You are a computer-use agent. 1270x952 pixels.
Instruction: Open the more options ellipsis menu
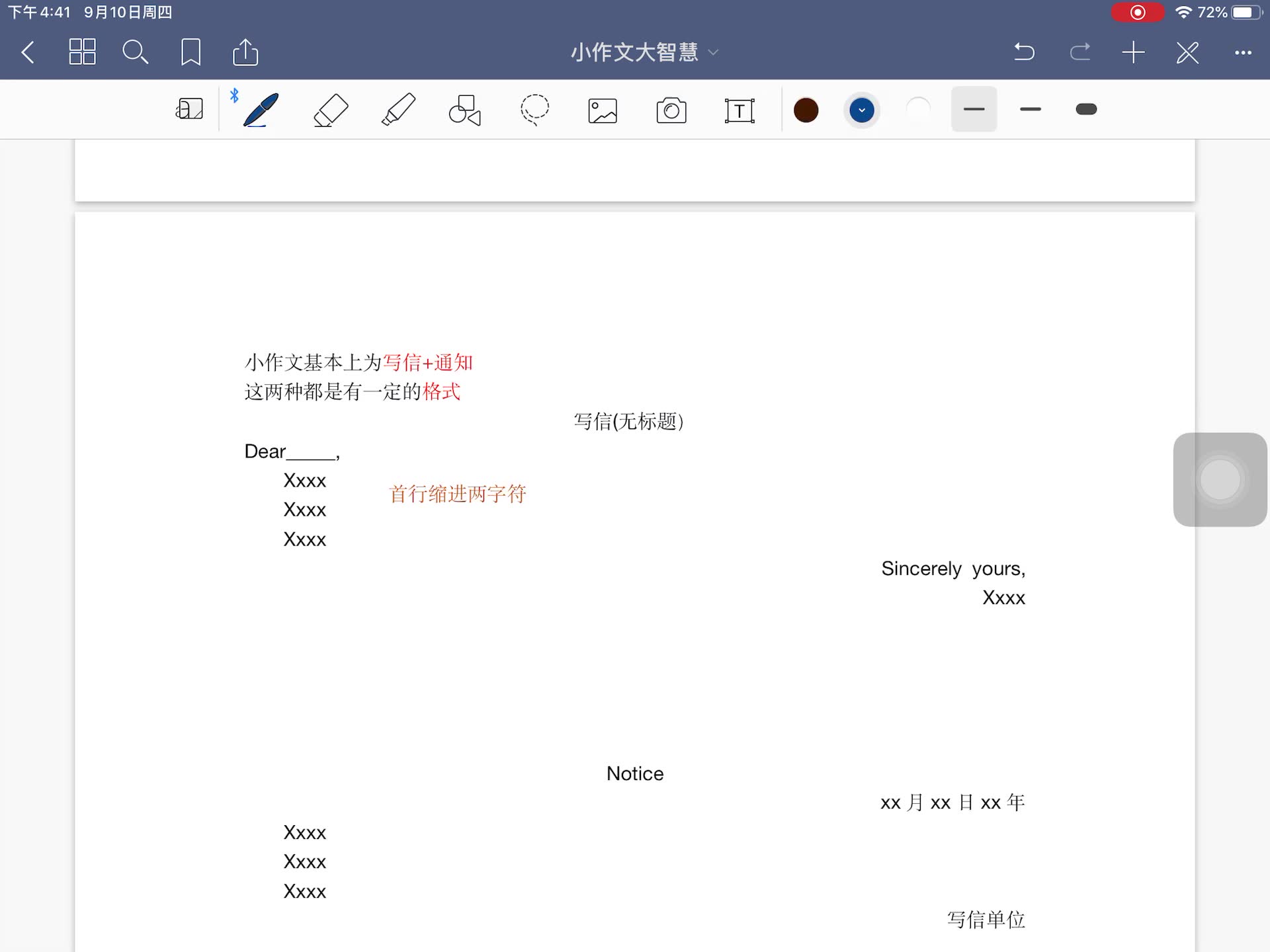[x=1243, y=52]
